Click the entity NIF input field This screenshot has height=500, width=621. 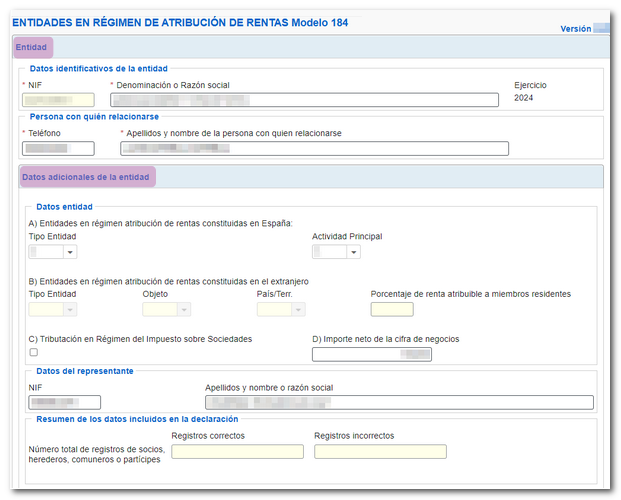tap(58, 100)
